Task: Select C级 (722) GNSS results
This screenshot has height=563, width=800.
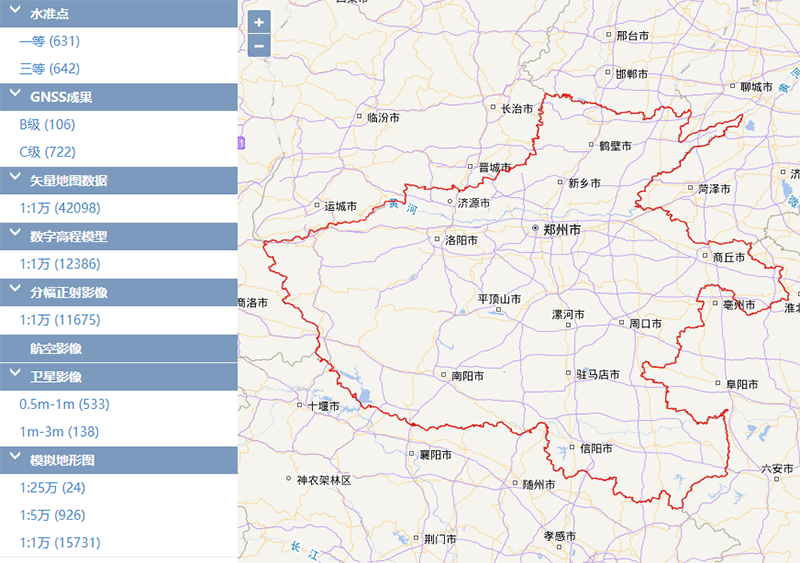Action: [47, 152]
